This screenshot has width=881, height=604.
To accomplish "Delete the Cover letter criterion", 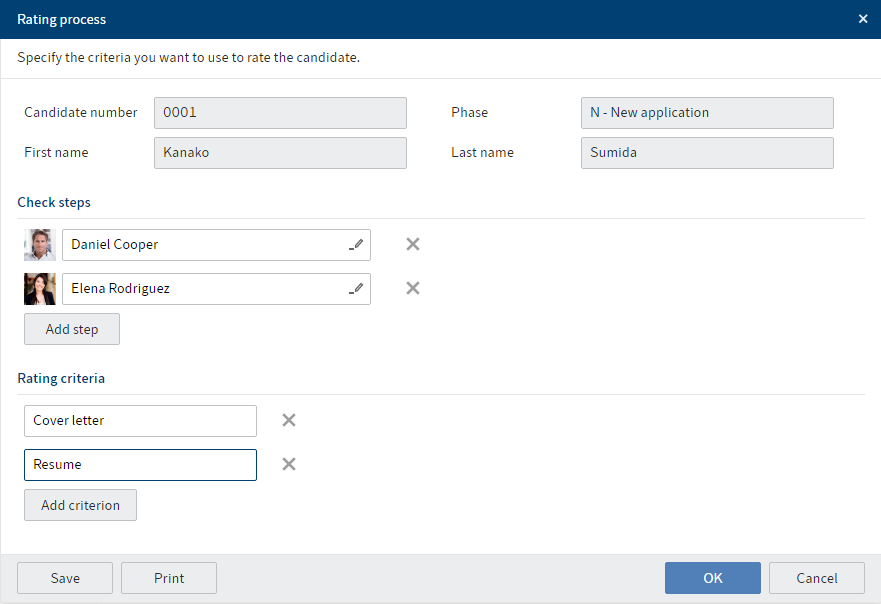I will (289, 420).
